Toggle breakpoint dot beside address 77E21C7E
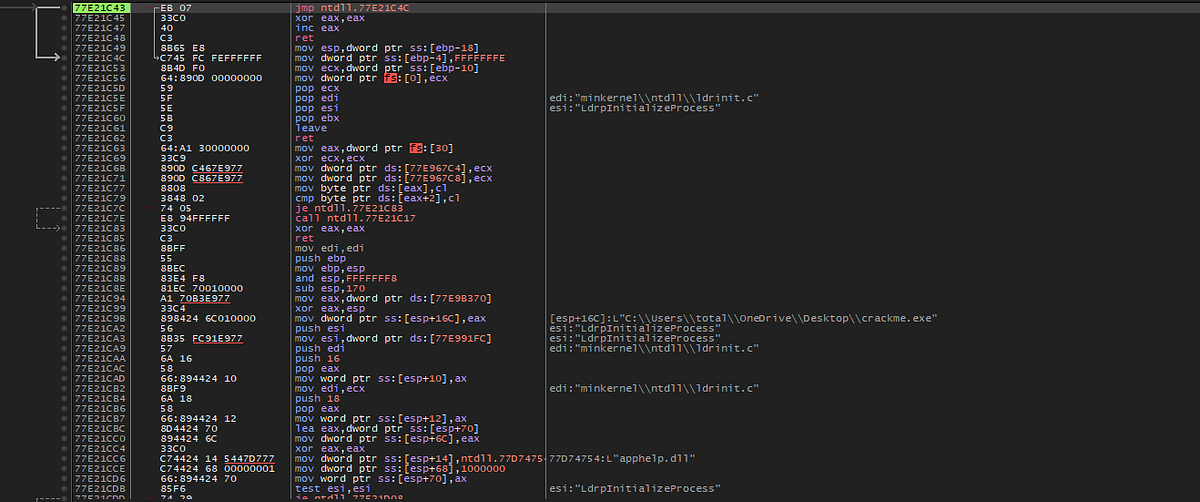1200x502 pixels. pos(64,217)
